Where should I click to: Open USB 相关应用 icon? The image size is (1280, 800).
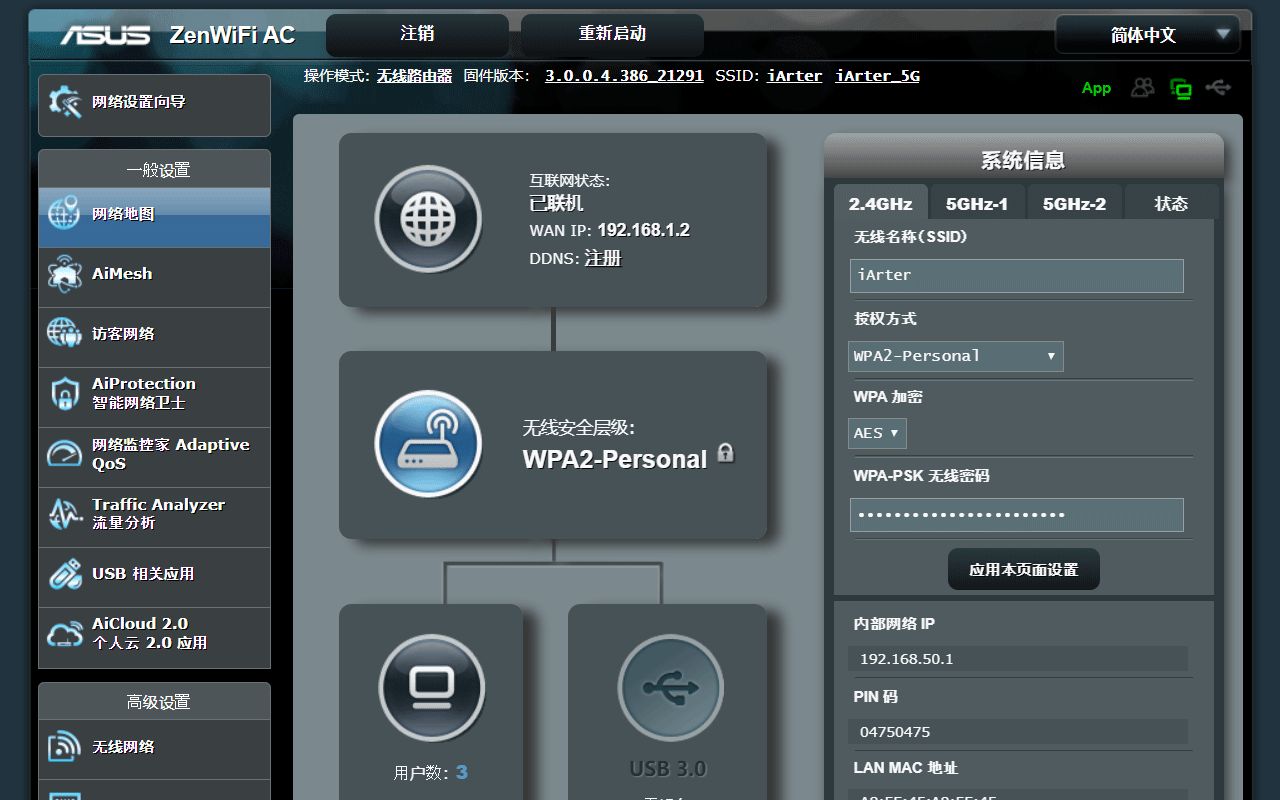click(x=64, y=574)
